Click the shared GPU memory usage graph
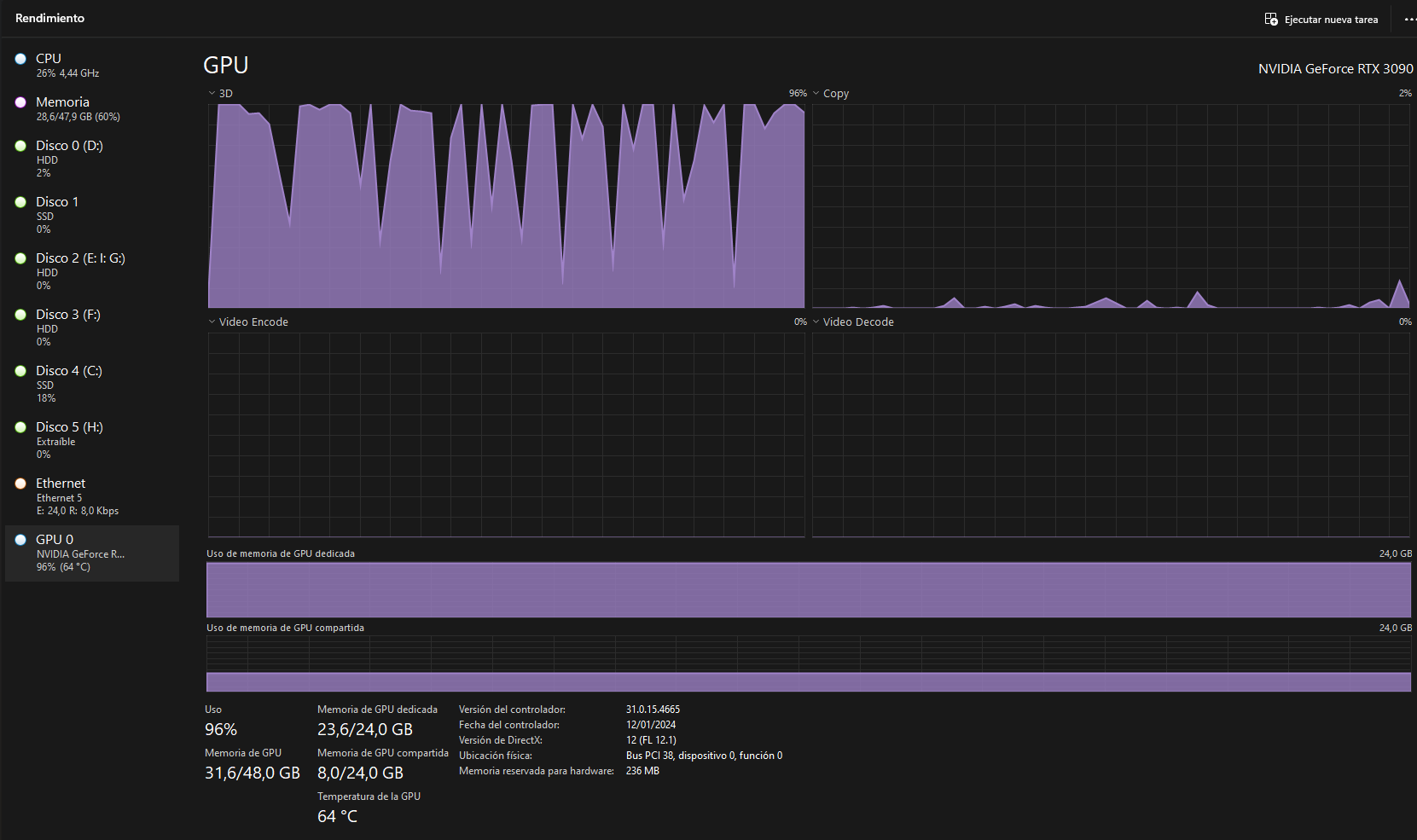1417x840 pixels. (x=808, y=663)
